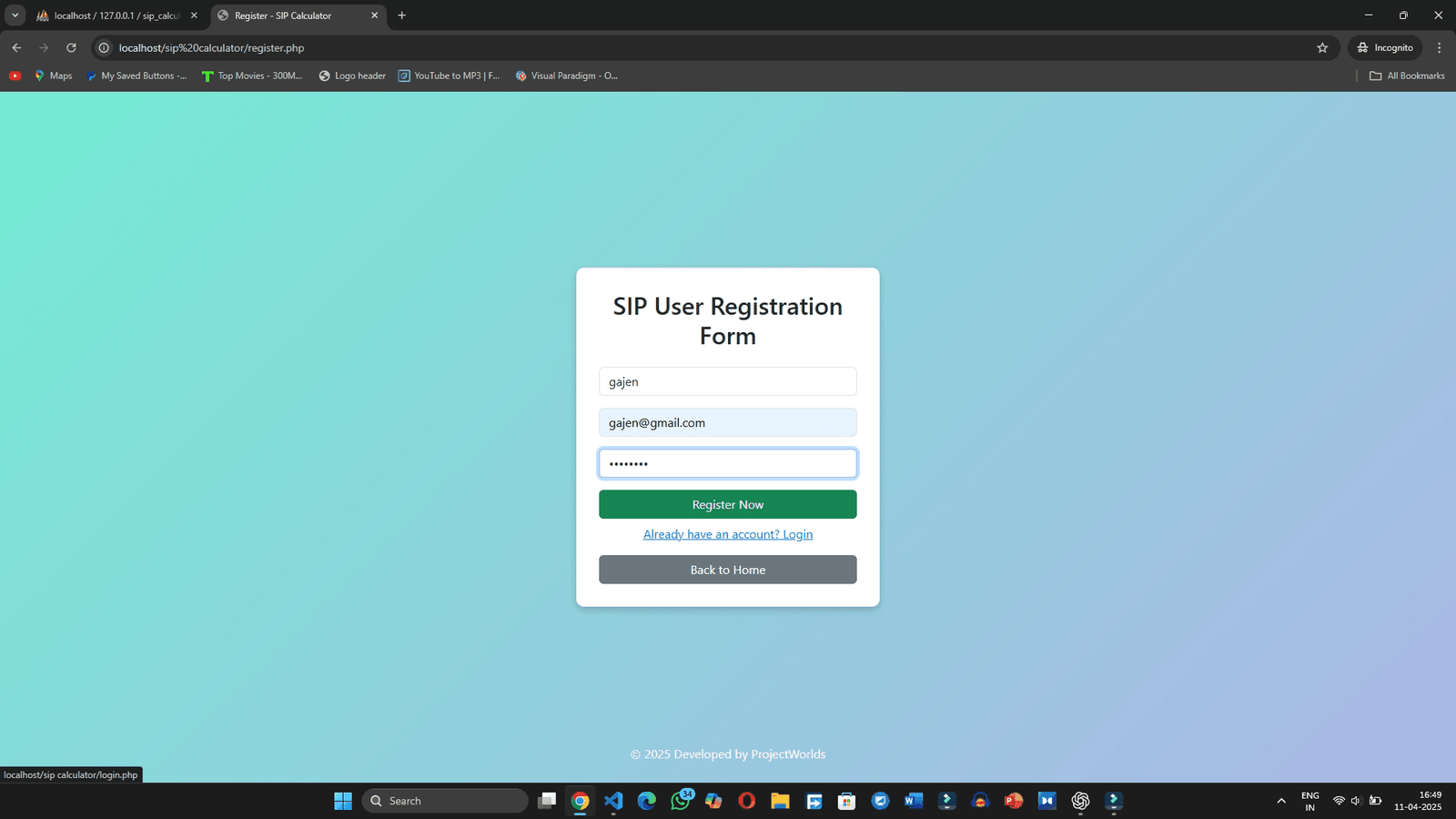Open Chrome three-dot menu
This screenshot has width=1456, height=819.
point(1439,47)
